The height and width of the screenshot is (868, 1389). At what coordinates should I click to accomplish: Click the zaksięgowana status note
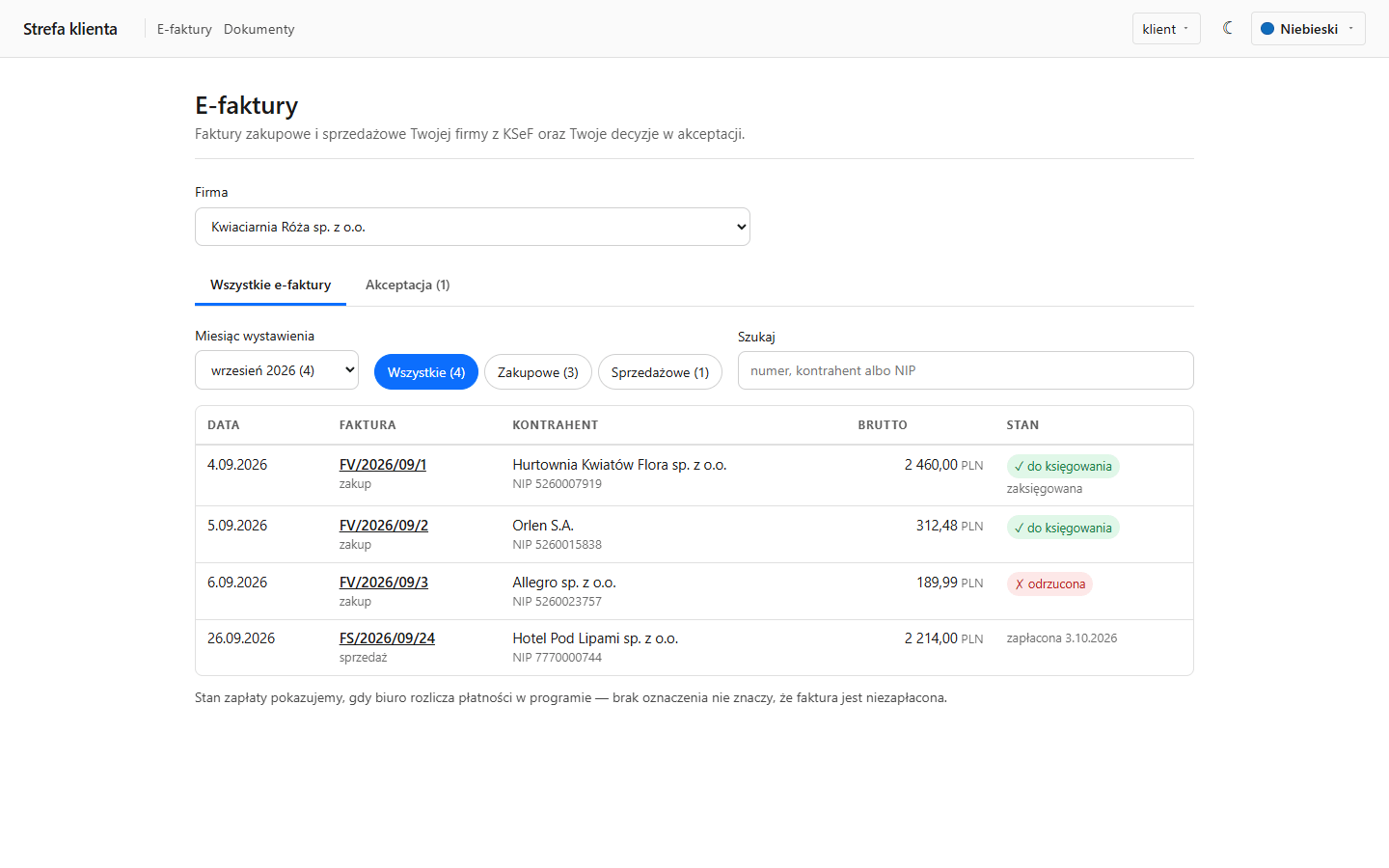(x=1045, y=489)
